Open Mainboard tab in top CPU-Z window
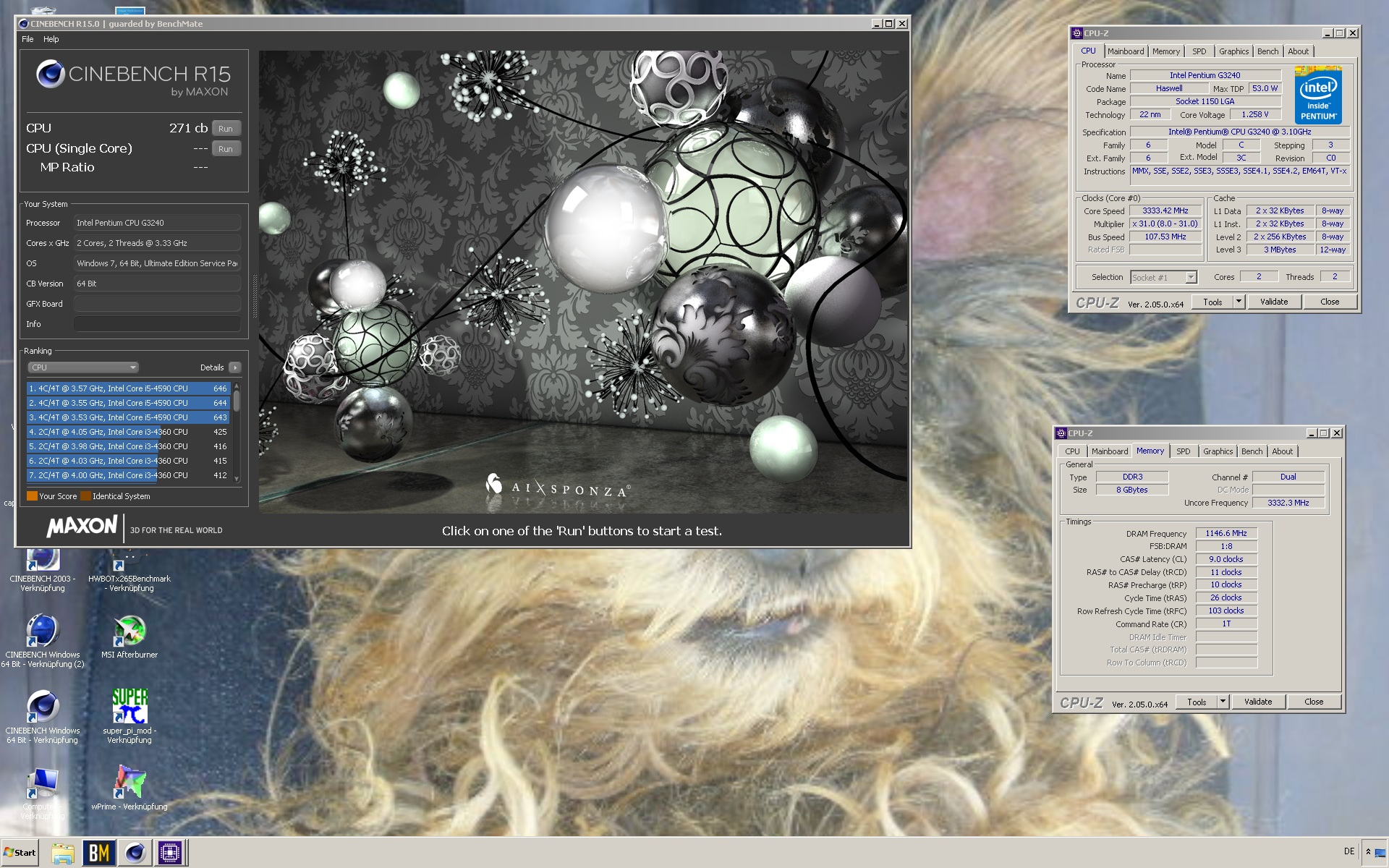Image resolution: width=1389 pixels, height=868 pixels. (1126, 51)
